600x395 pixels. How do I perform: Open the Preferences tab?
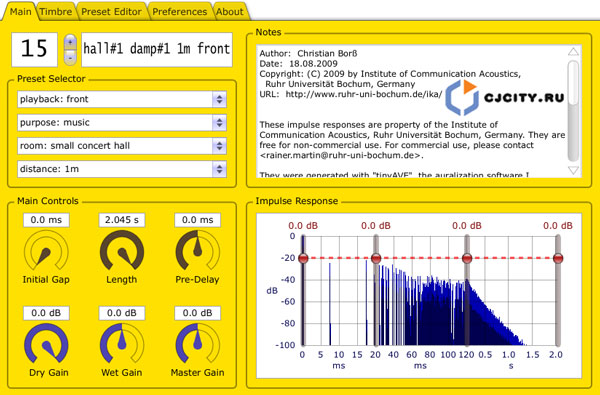point(179,11)
